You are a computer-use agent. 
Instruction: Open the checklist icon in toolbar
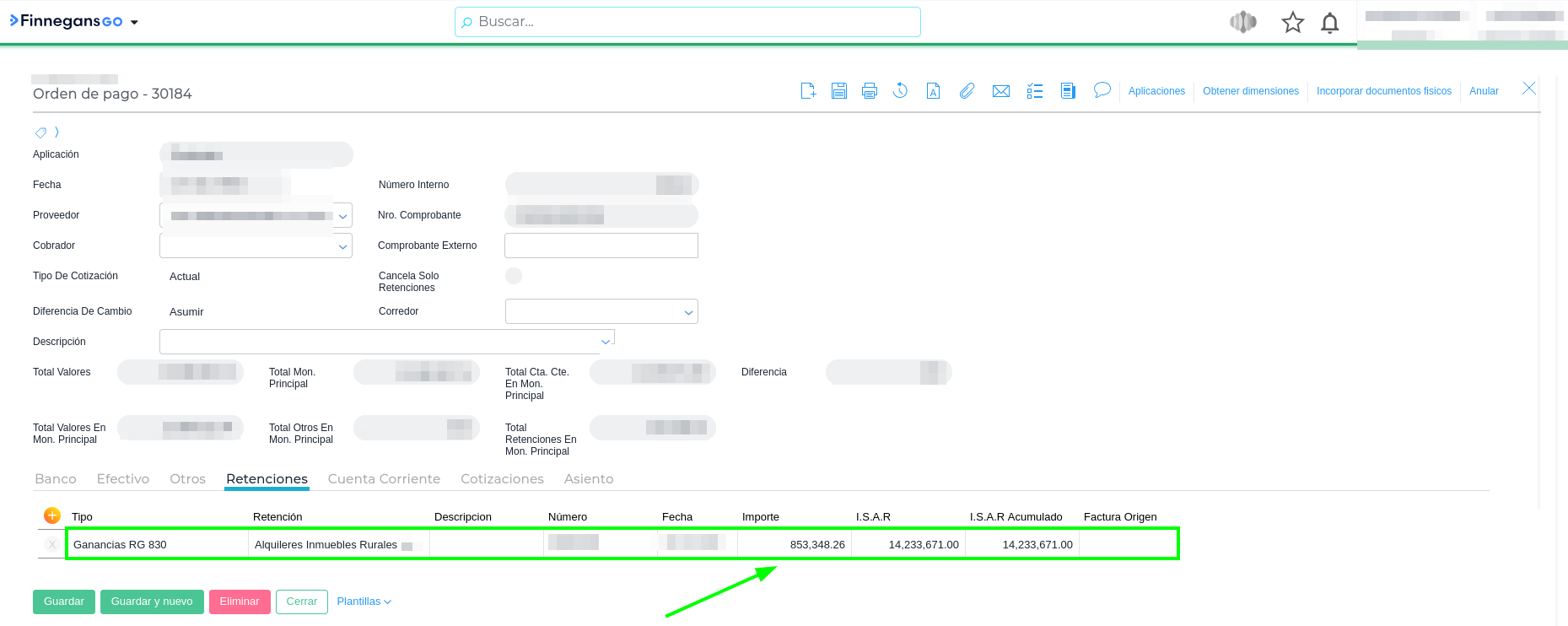tap(1035, 91)
